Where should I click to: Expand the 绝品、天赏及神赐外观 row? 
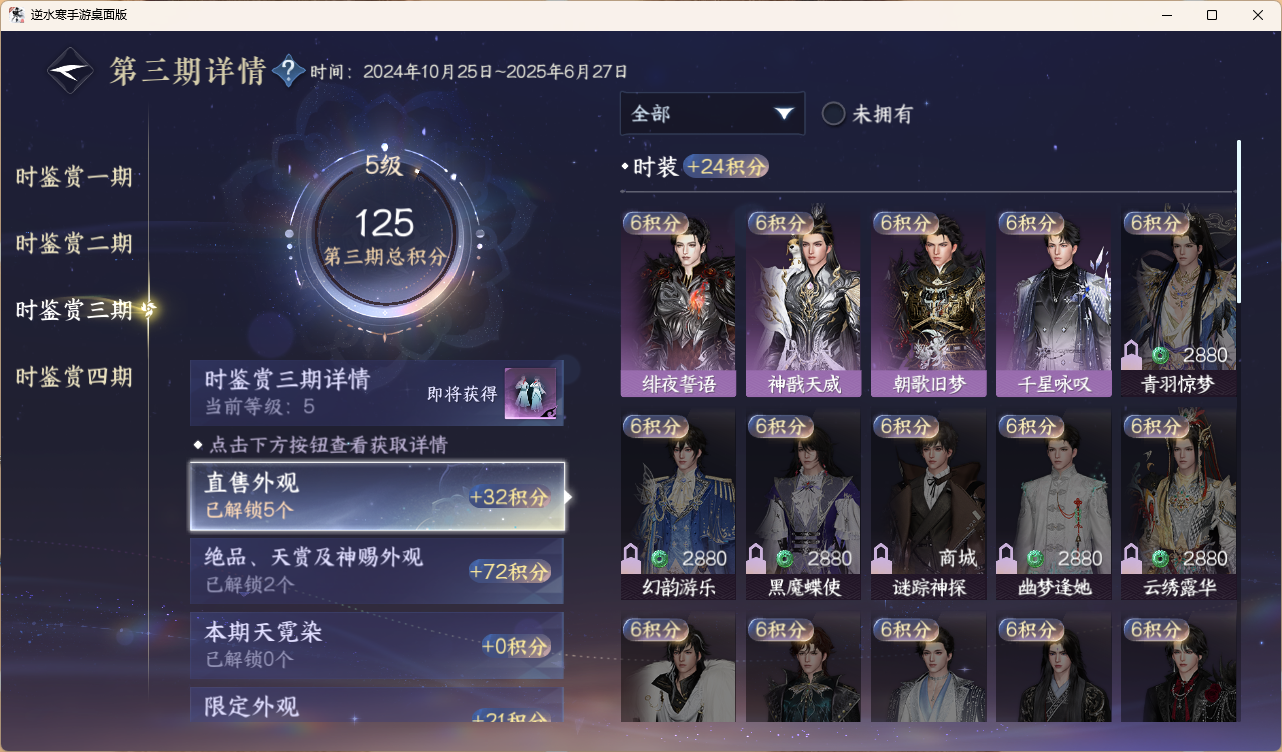(x=377, y=570)
